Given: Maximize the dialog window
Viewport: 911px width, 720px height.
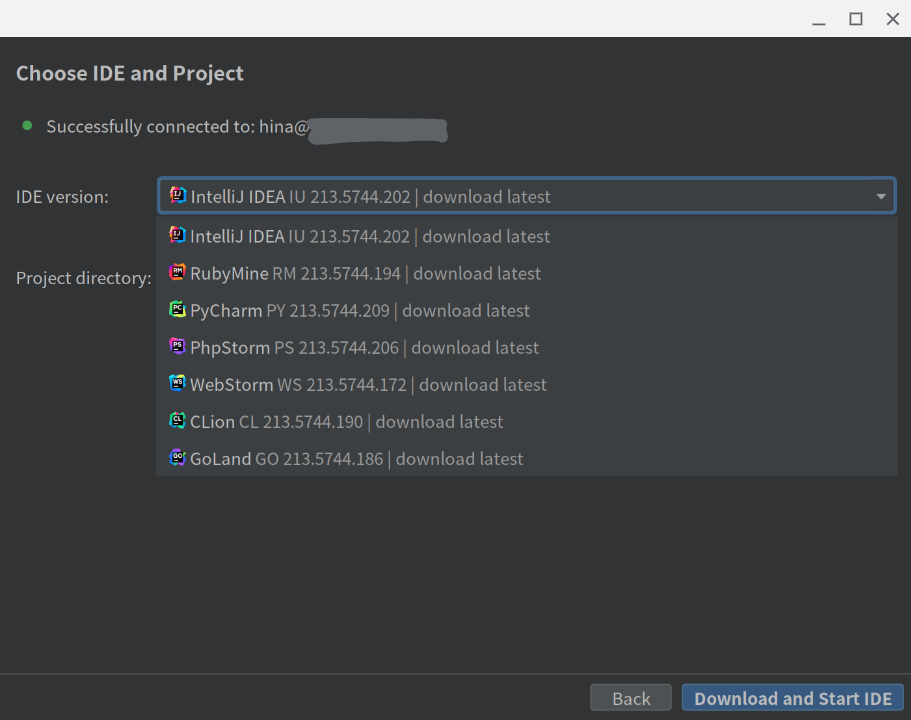Looking at the screenshot, I should pos(855,19).
